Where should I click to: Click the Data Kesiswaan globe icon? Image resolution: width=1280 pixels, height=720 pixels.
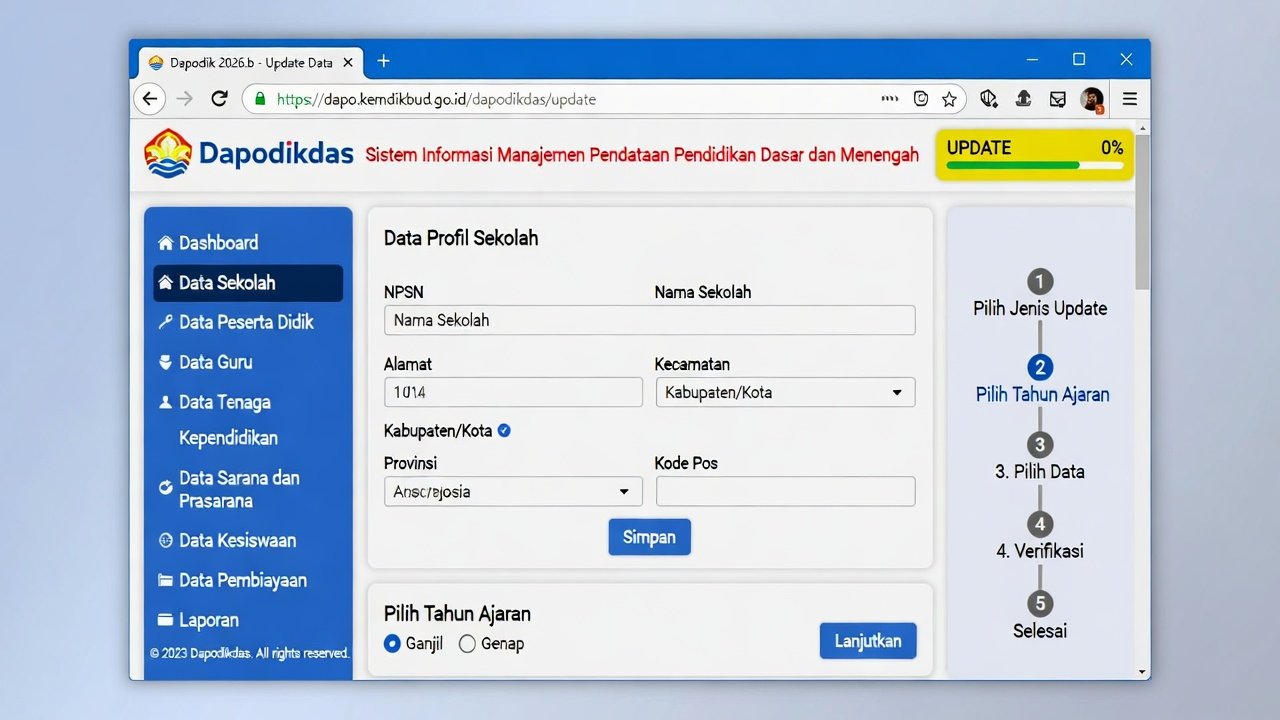[166, 540]
